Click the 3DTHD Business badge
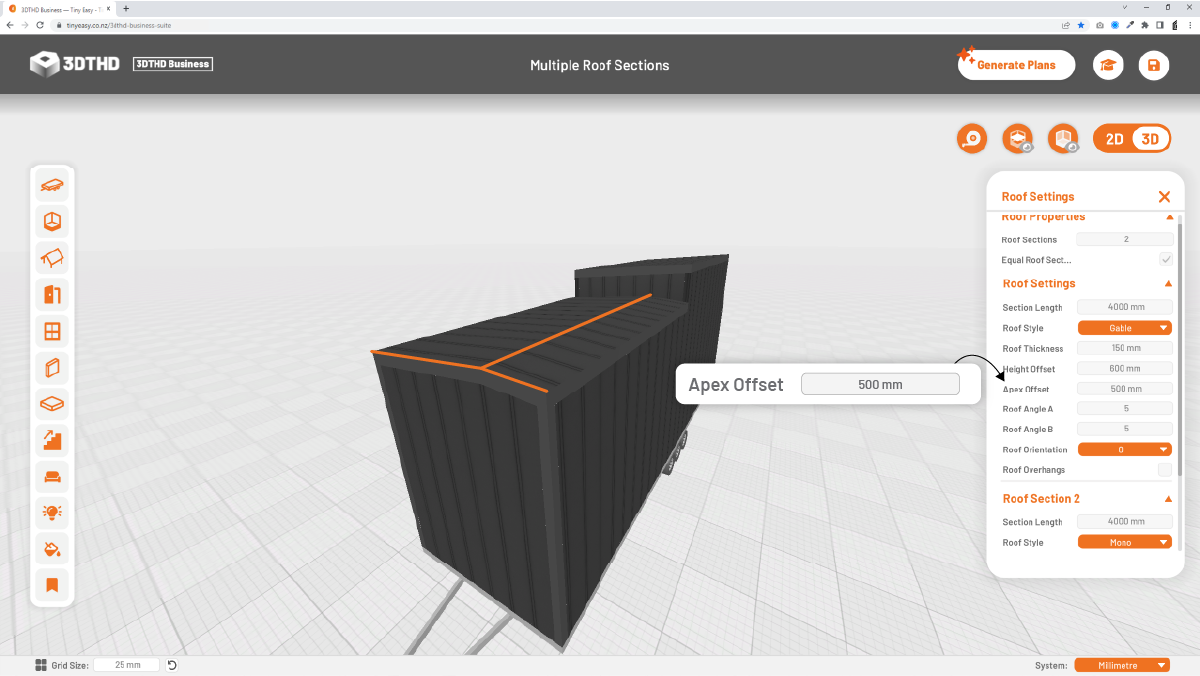 pos(173,64)
